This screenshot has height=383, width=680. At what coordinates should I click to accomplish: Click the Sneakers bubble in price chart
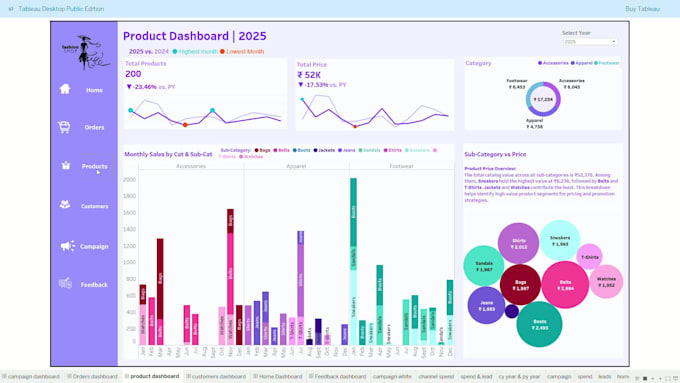click(x=560, y=240)
